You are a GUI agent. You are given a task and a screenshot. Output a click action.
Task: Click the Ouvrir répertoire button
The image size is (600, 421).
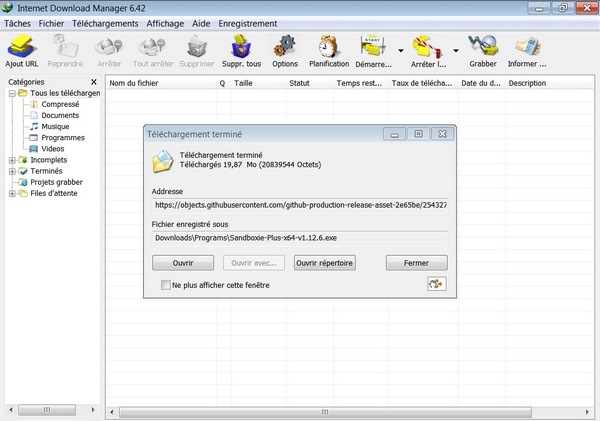click(324, 263)
